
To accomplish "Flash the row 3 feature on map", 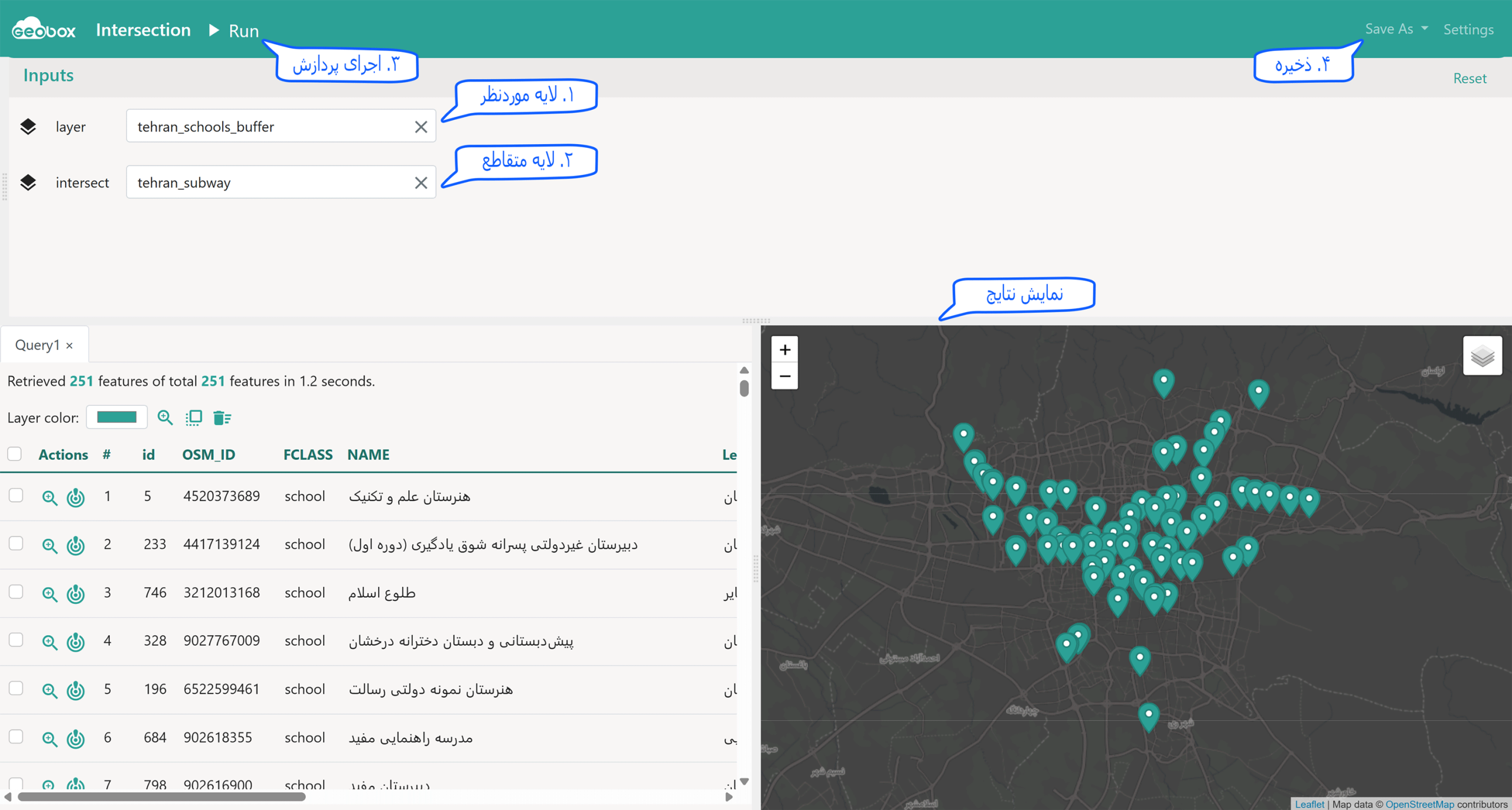I will (x=76, y=593).
